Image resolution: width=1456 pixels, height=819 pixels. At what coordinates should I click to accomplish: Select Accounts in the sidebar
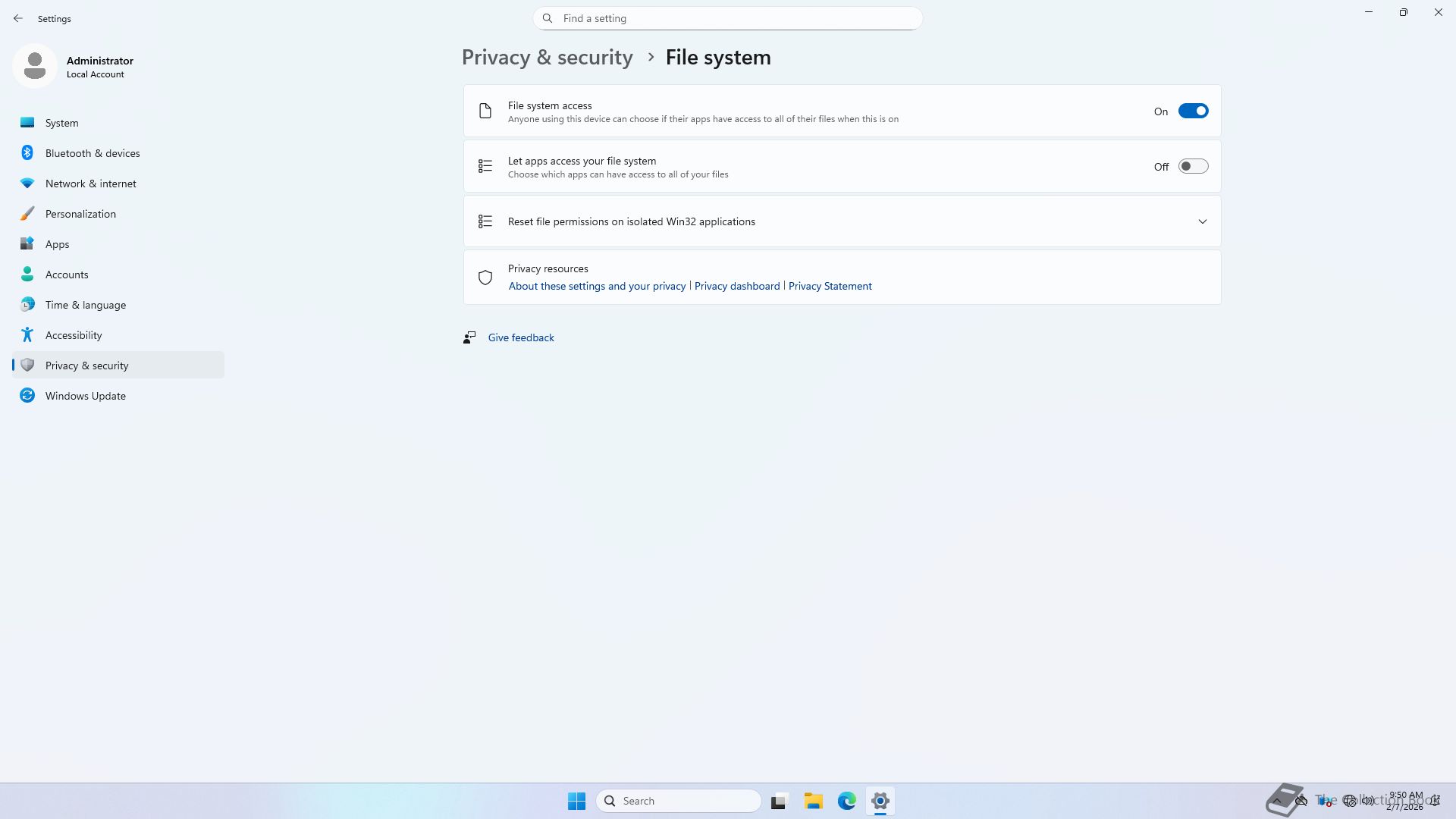pos(67,275)
